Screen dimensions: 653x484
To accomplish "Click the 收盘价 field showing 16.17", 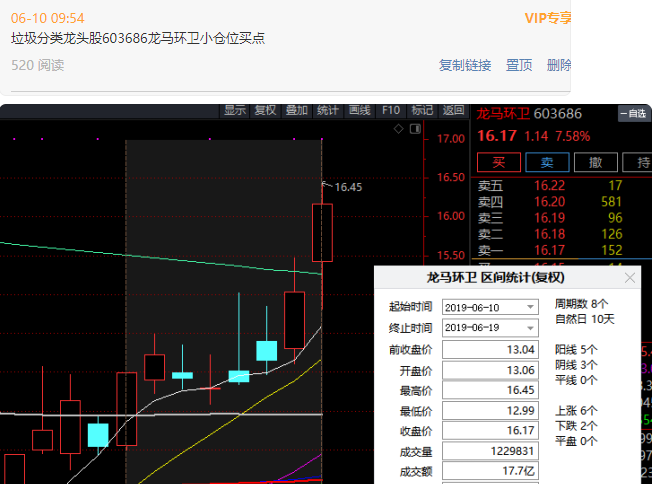I will tap(490, 430).
